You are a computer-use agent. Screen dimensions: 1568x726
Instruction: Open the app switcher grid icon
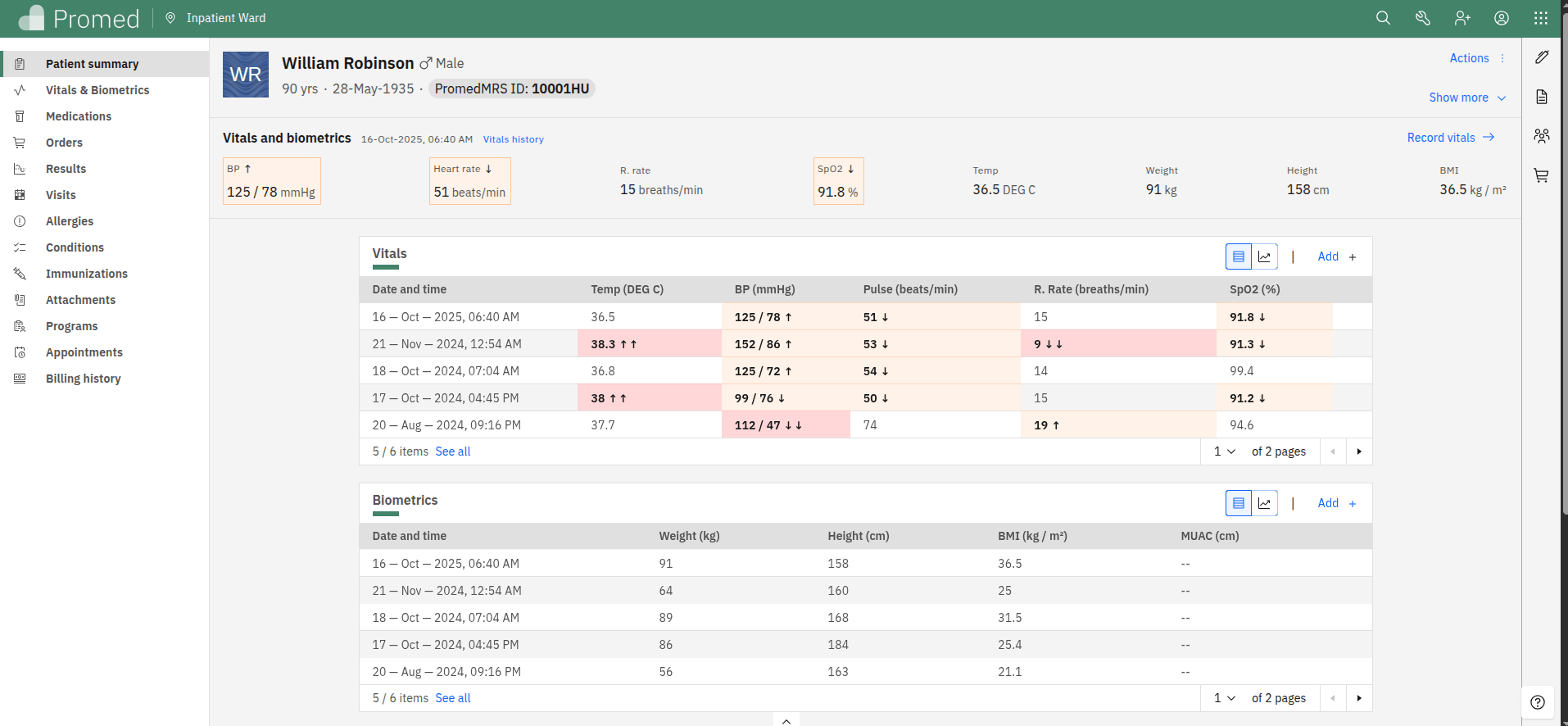click(1541, 18)
